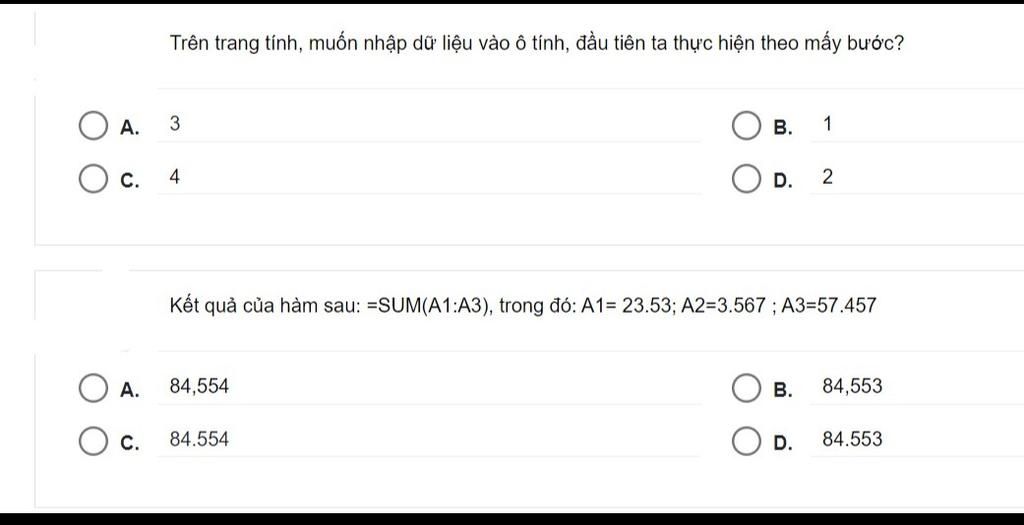Click the 'C.' letter label in the first question
This screenshot has height=525, width=1024.
[x=130, y=181]
